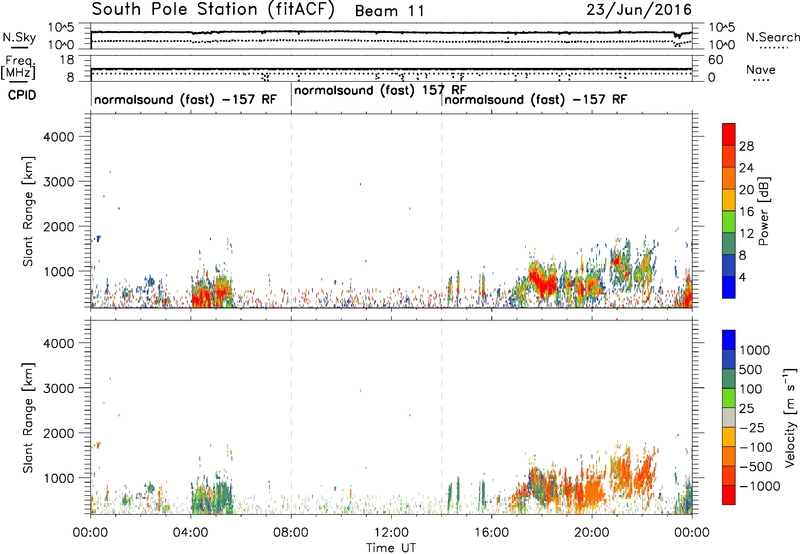Click the first 'normalsound (fast) -157 RF' label
The height and width of the screenshot is (554, 800).
[x=185, y=99]
